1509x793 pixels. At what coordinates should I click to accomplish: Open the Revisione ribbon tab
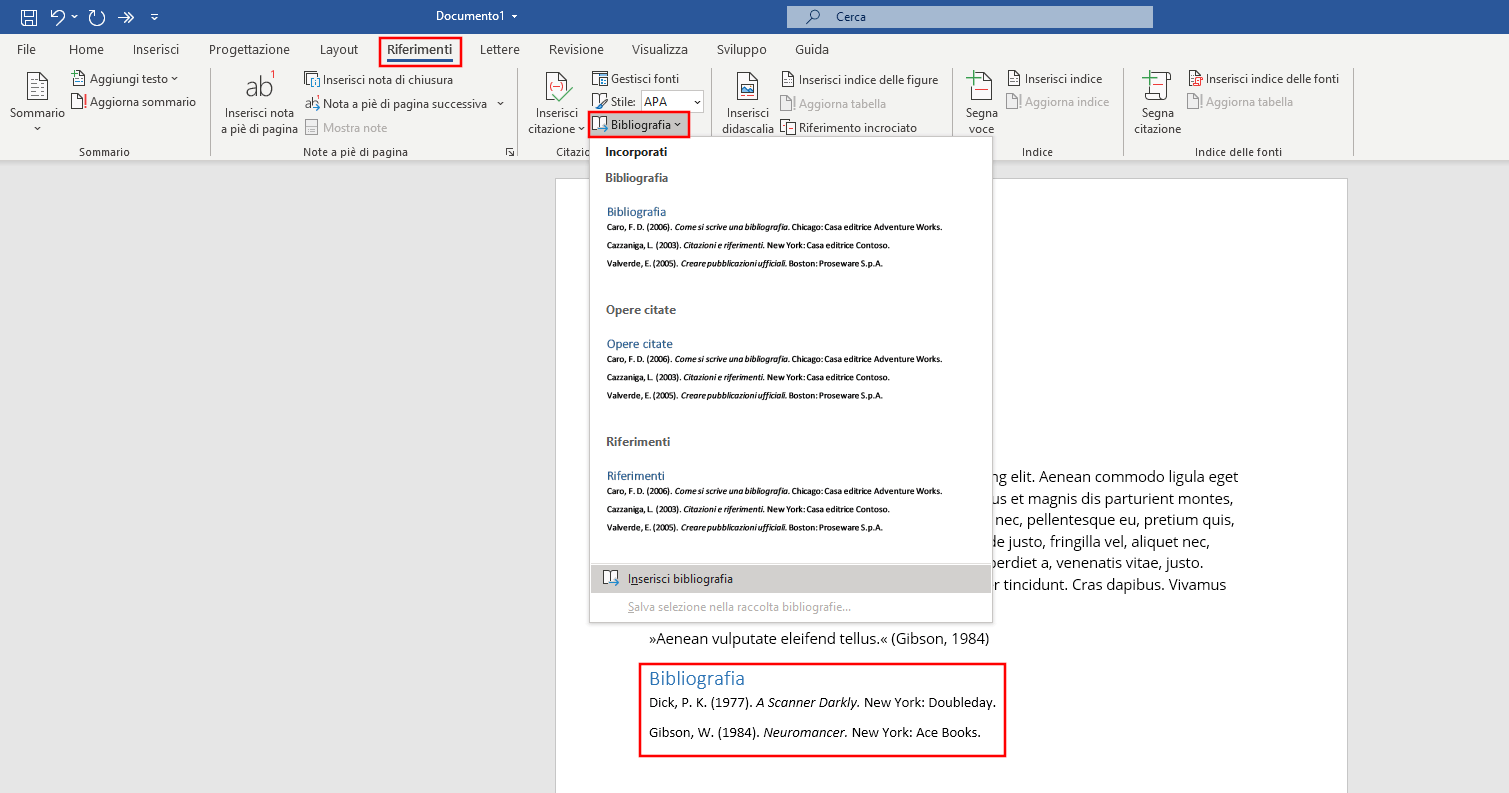tap(576, 50)
